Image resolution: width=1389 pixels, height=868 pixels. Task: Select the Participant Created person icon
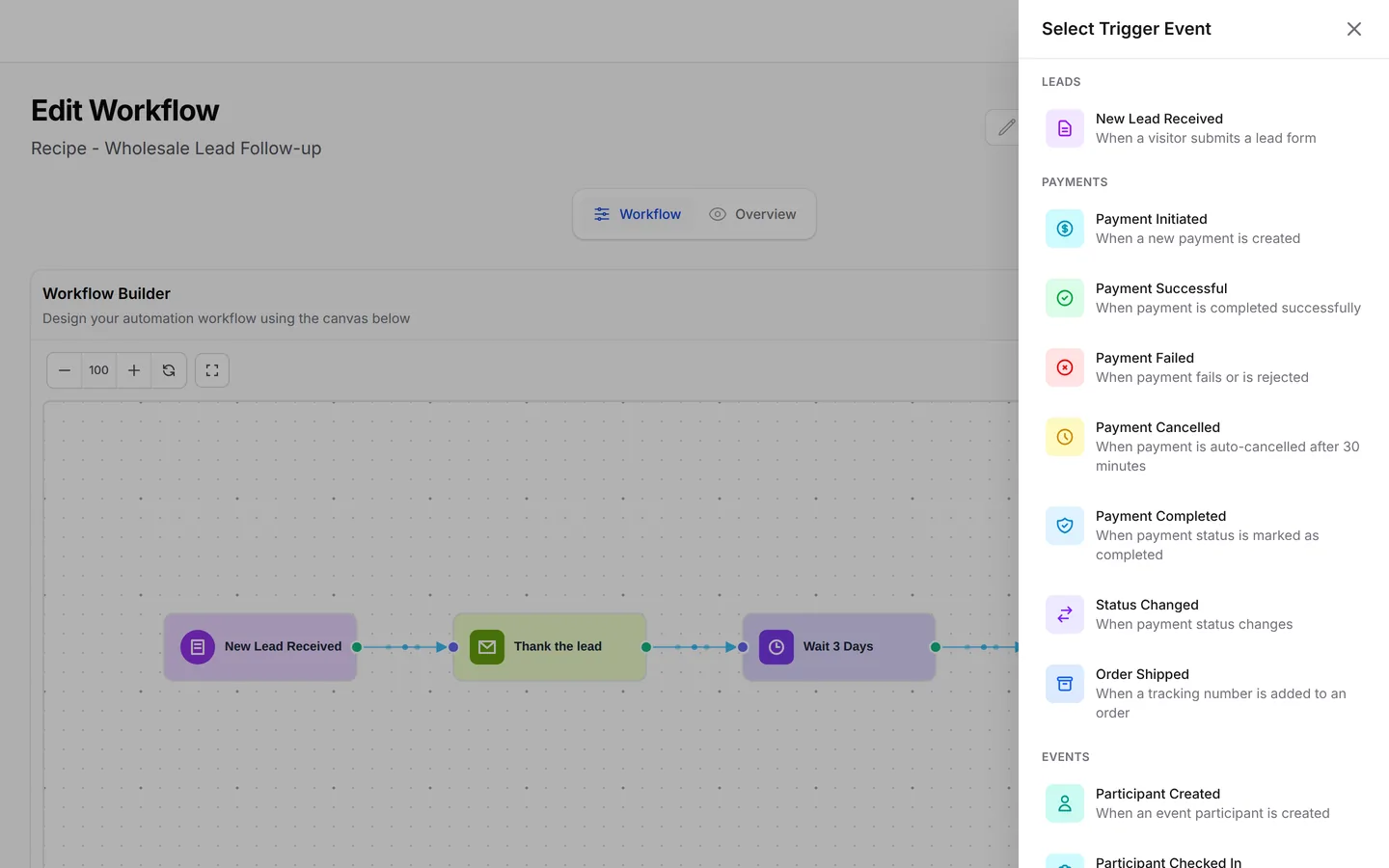click(x=1065, y=803)
